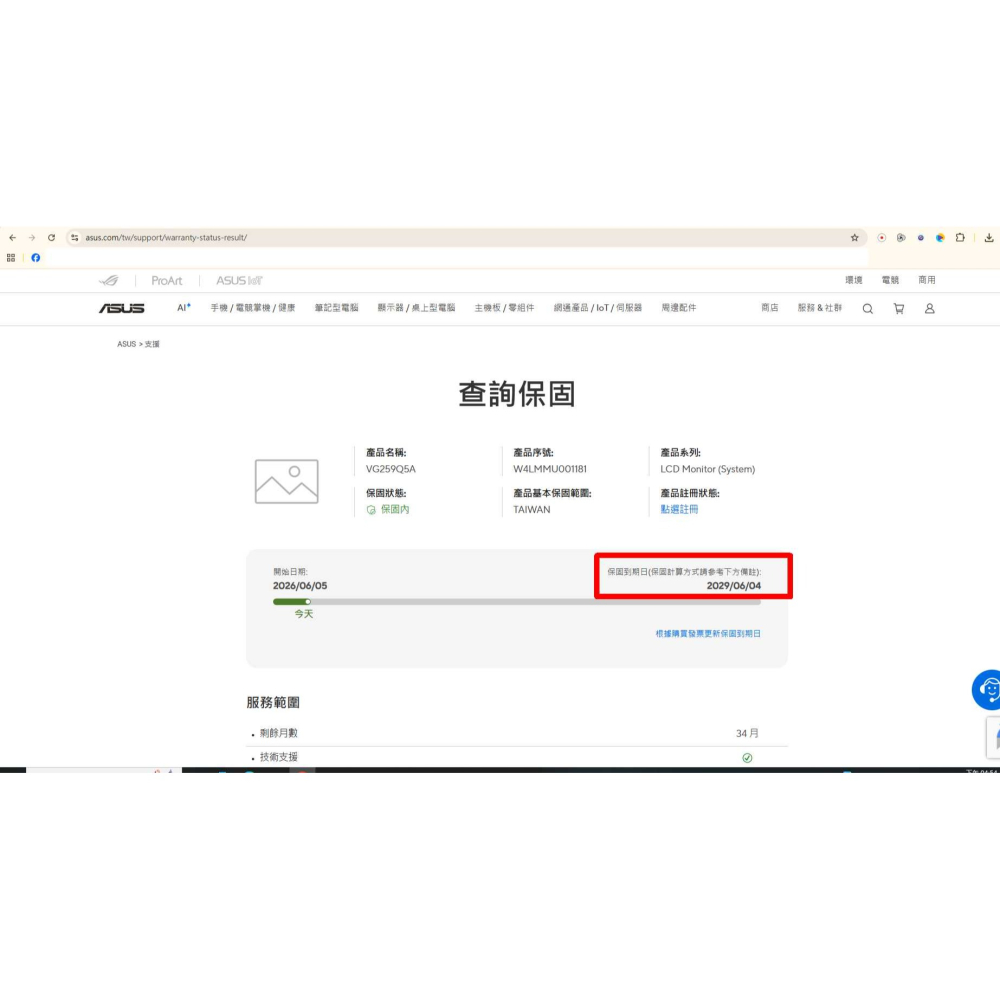This screenshot has width=1000, height=1000.
Task: Open 網通產品 / IoT / 伺服器 menu
Action: point(598,307)
